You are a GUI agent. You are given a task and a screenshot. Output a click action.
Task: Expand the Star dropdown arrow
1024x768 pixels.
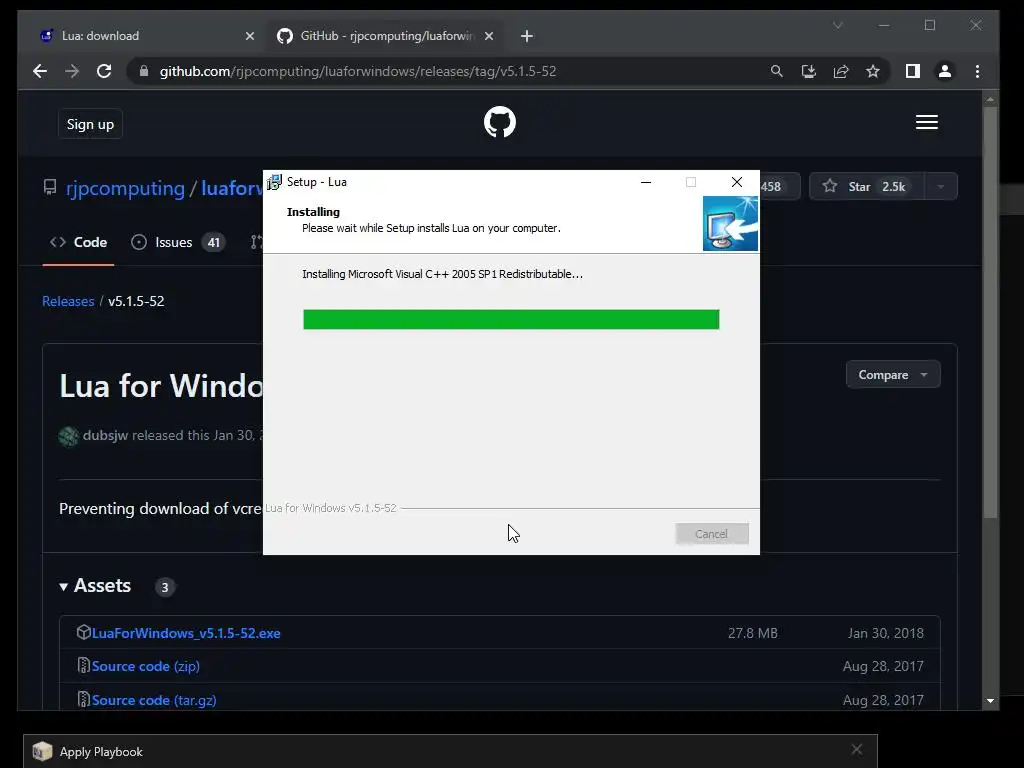[x=940, y=187]
